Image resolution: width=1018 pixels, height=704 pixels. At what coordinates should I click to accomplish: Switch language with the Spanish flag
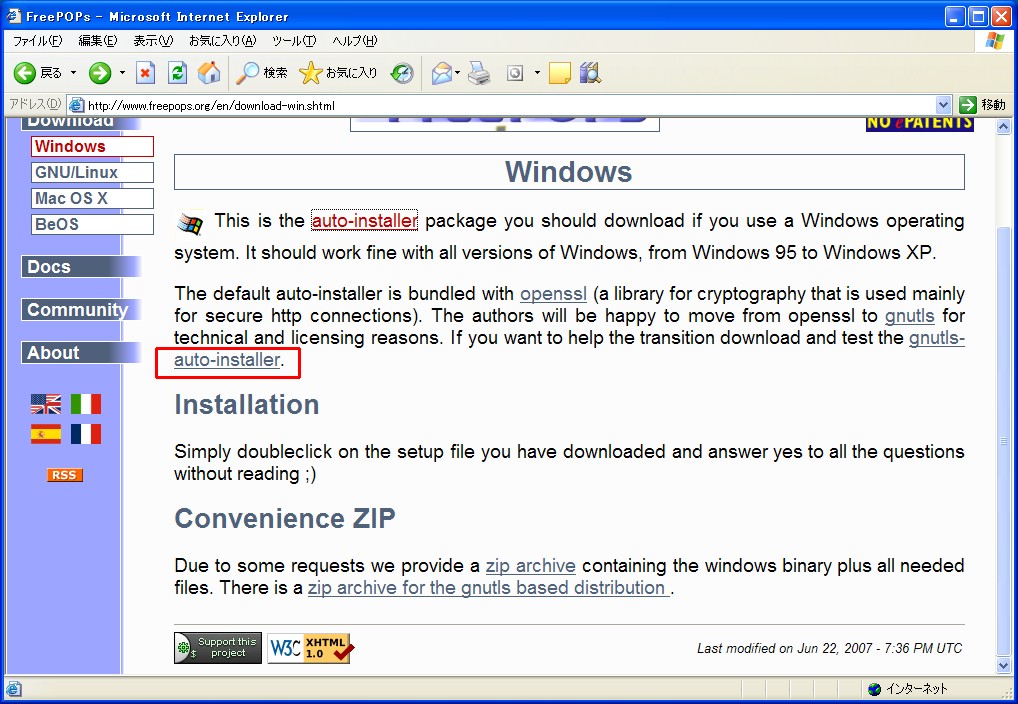click(45, 434)
